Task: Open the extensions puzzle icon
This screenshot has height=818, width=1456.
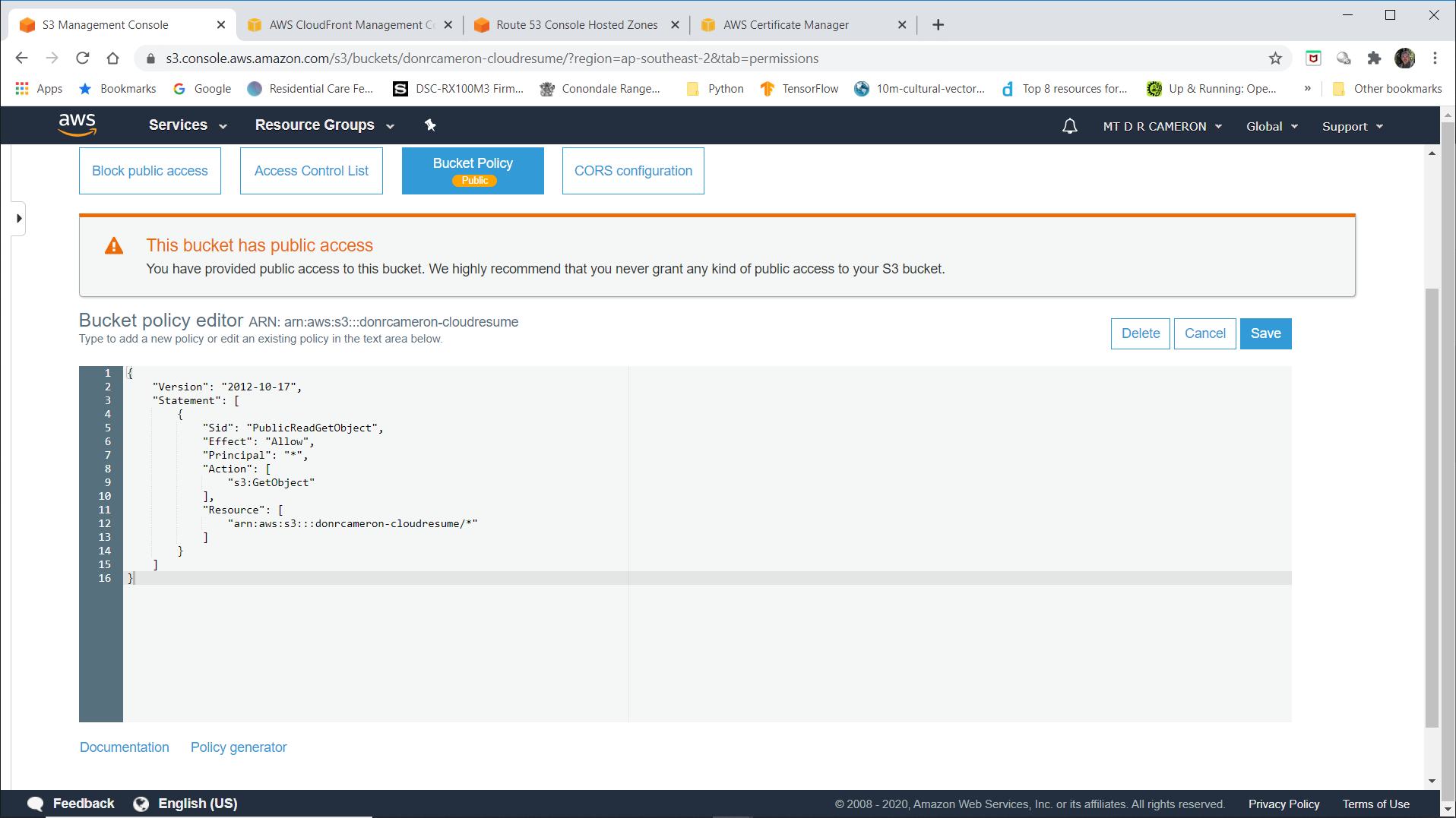Action: click(1374, 58)
